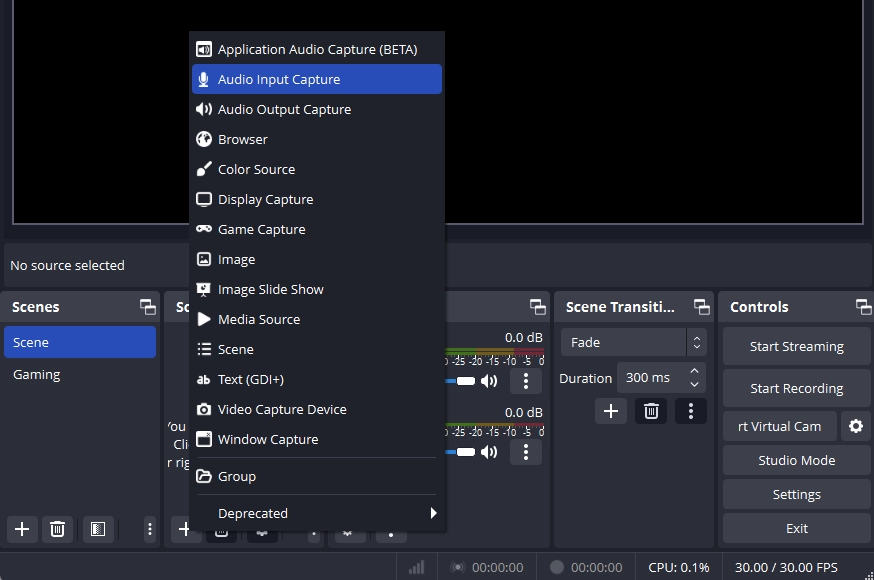The width and height of the screenshot is (874, 580).
Task: Click Start Recording button
Action: [797, 388]
